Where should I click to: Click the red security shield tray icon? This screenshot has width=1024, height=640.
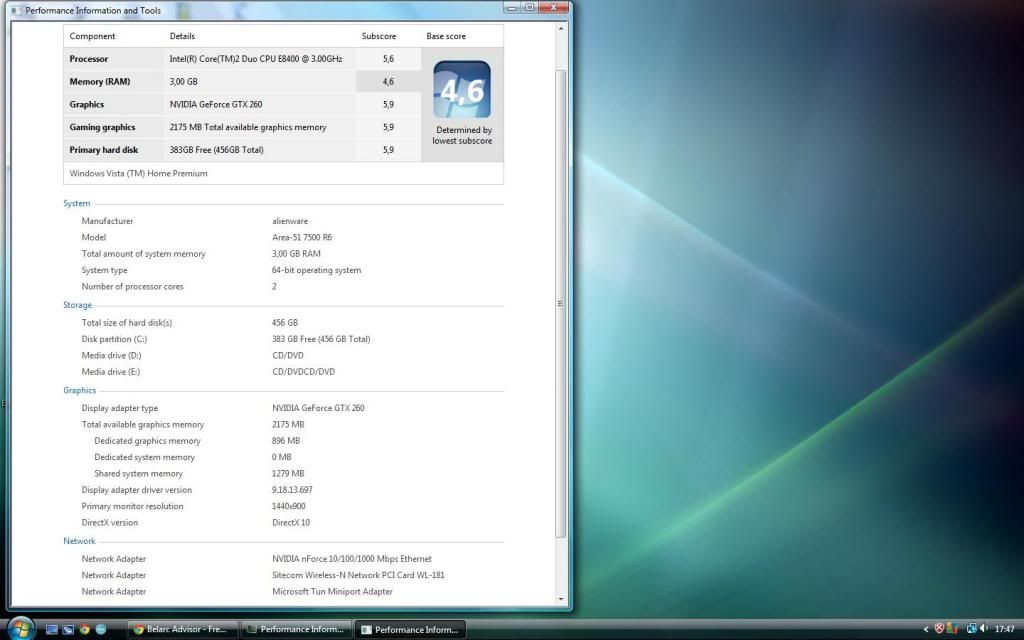pyautogui.click(x=939, y=629)
